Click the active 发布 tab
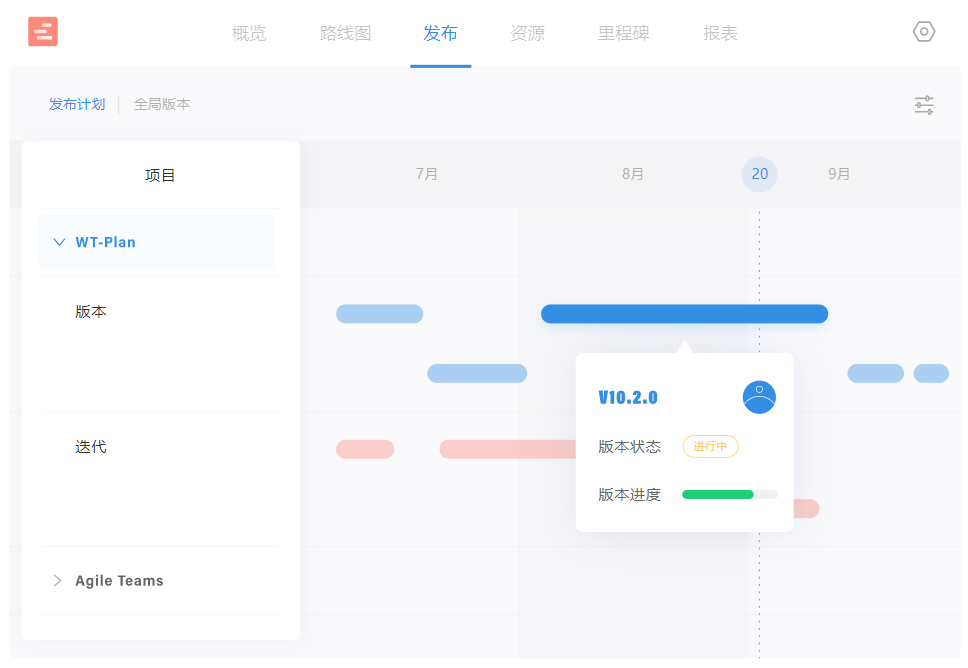 (x=440, y=33)
